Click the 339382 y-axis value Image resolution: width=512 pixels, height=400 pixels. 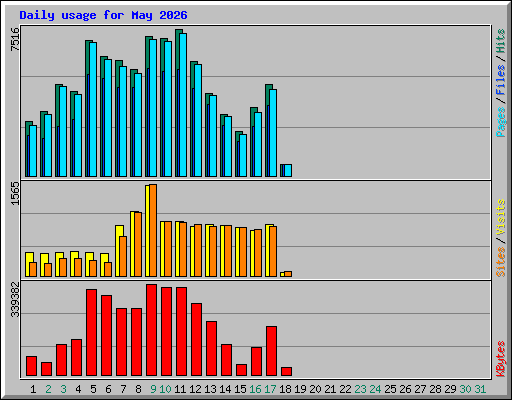coord(15,299)
